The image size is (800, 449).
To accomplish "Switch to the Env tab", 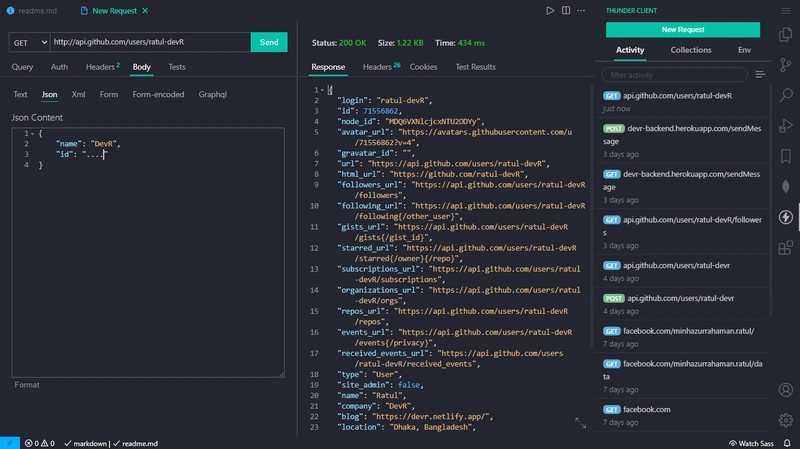I will [x=744, y=50].
